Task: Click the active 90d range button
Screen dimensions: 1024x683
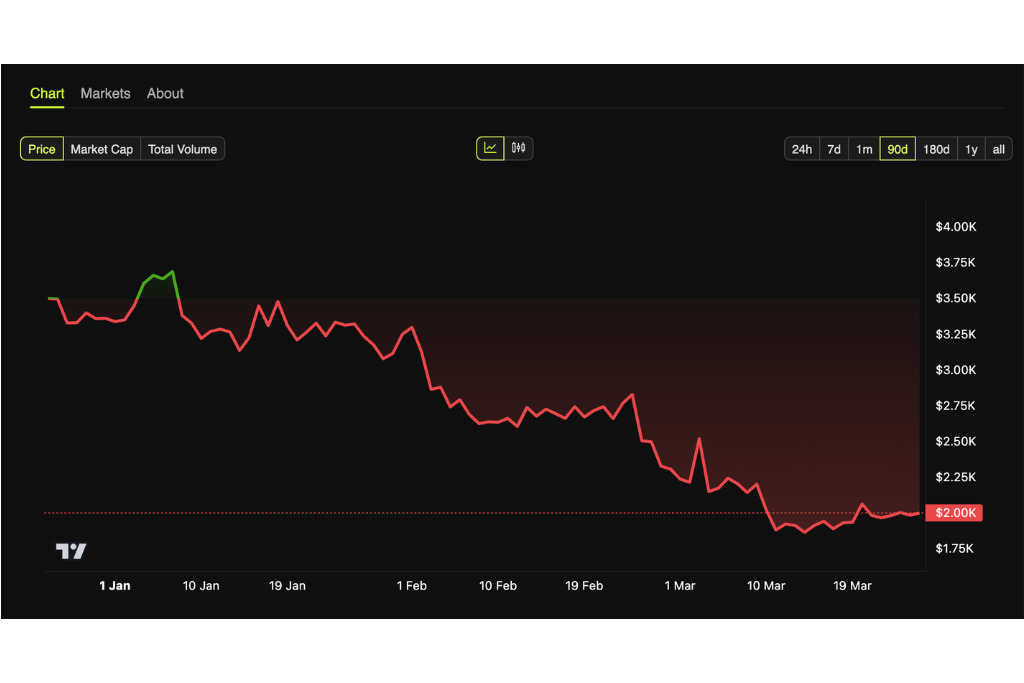Action: click(897, 149)
